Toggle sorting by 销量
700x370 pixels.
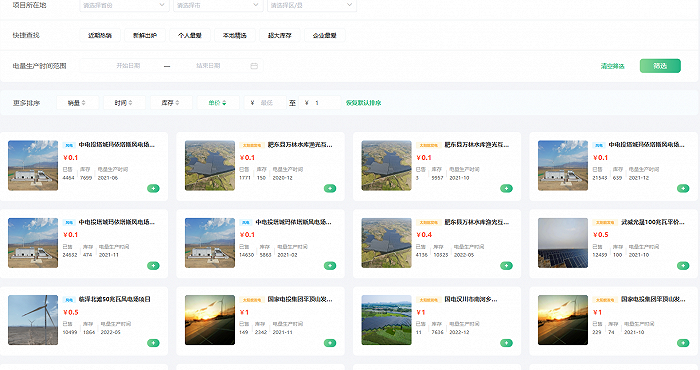click(x=77, y=103)
